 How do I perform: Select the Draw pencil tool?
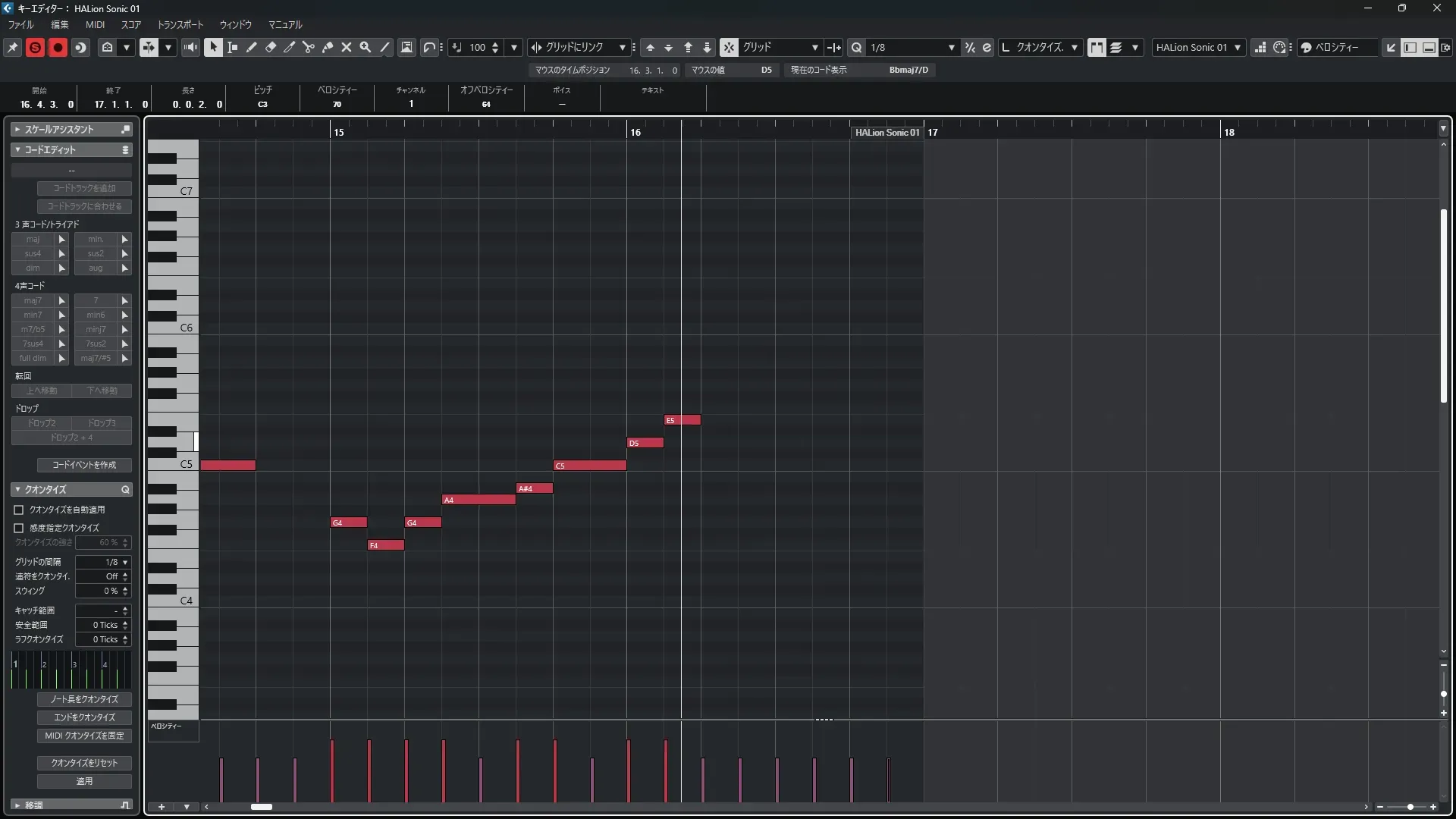(252, 47)
